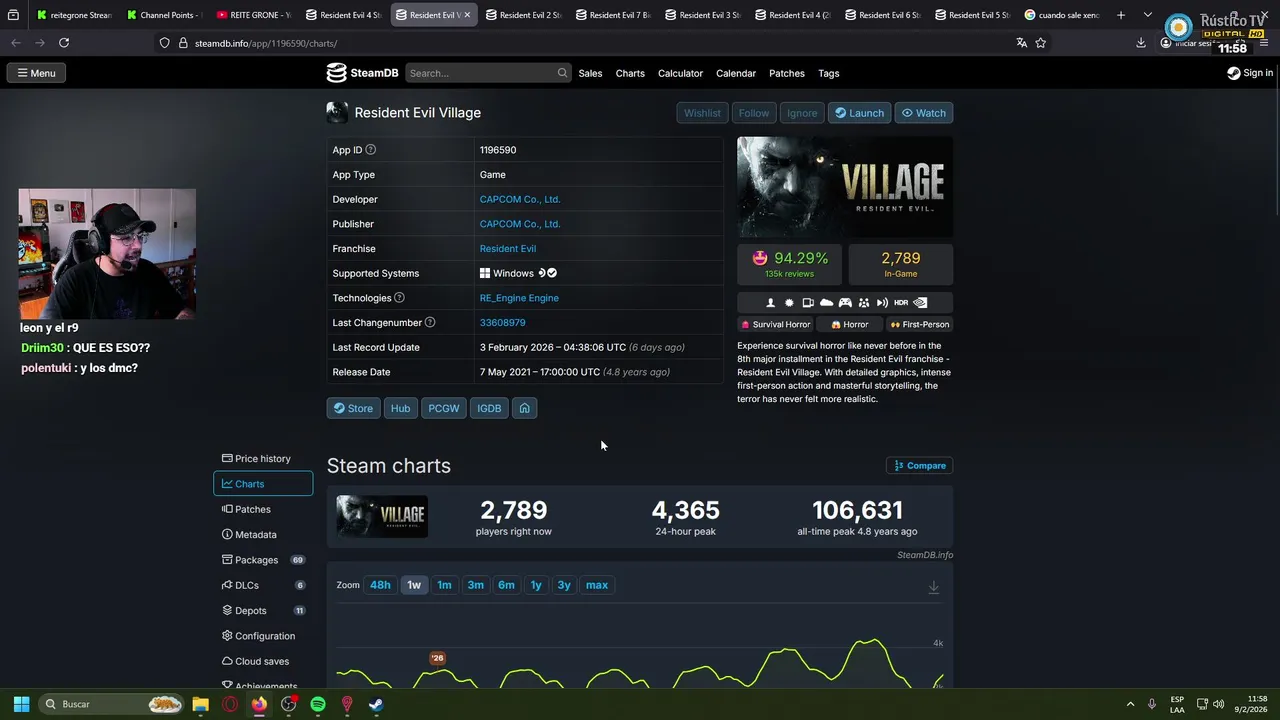Click the translate page icon
Screen dimensions: 1280x720
pyautogui.click(x=1021, y=43)
